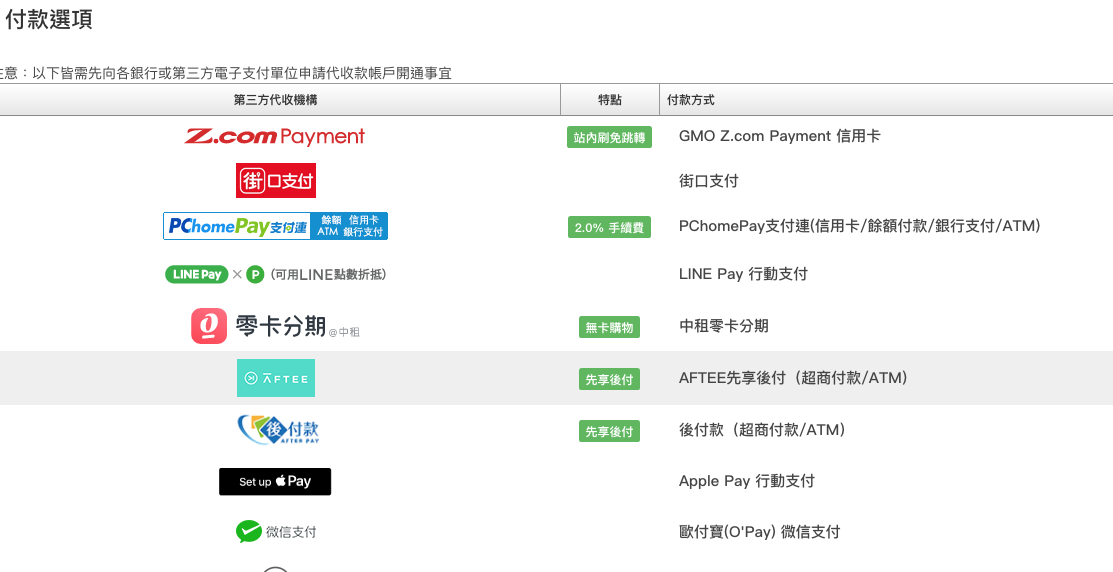Click LINE Pay 行動支付 text
Screen dimensions: 1113x572
tap(743, 274)
